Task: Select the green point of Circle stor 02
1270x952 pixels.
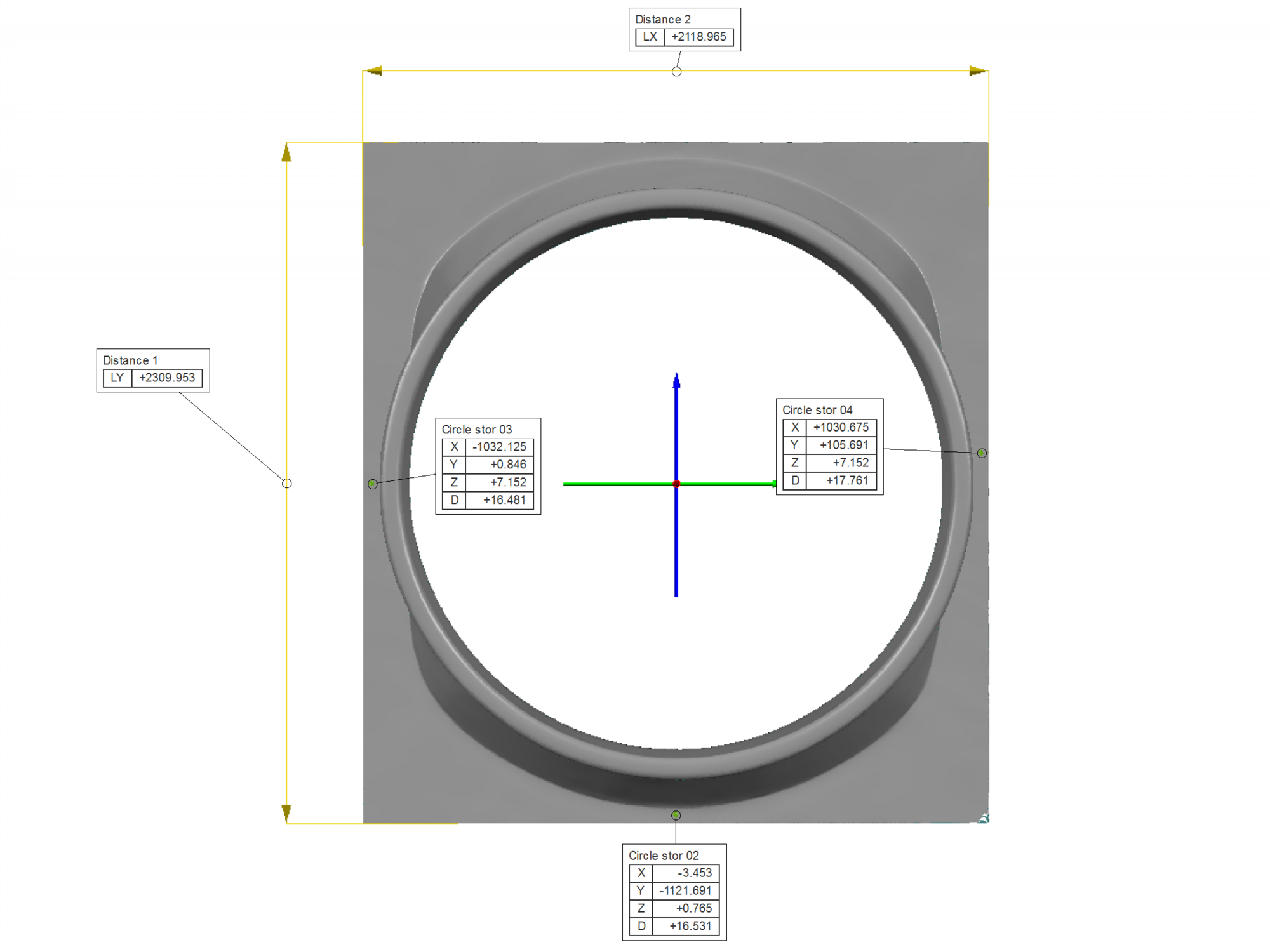Action: tap(676, 816)
